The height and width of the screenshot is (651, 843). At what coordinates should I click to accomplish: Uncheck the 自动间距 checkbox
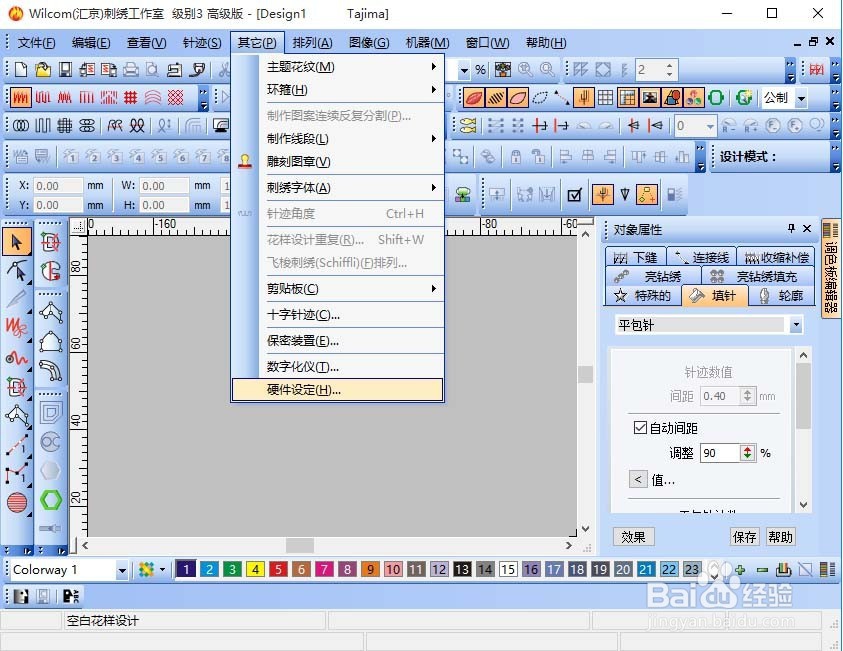pyautogui.click(x=639, y=427)
